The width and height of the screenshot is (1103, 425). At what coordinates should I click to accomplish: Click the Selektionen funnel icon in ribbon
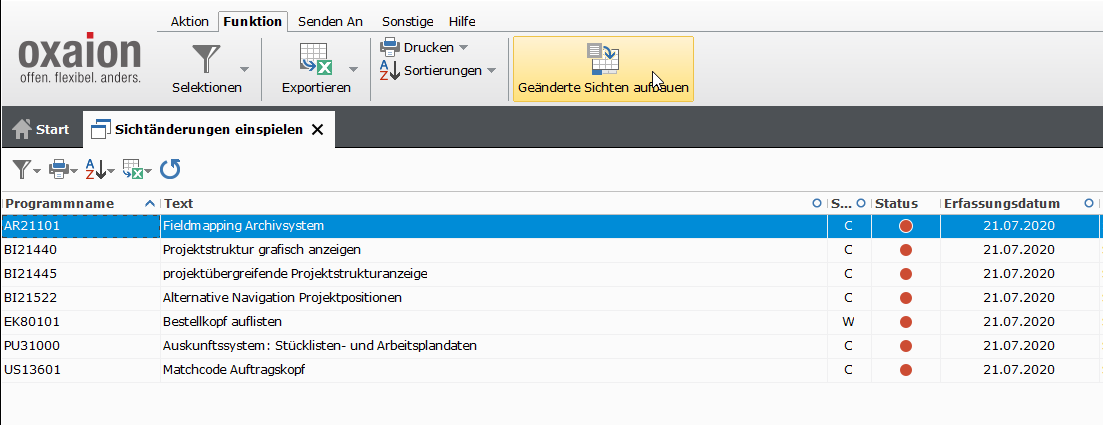[206, 60]
